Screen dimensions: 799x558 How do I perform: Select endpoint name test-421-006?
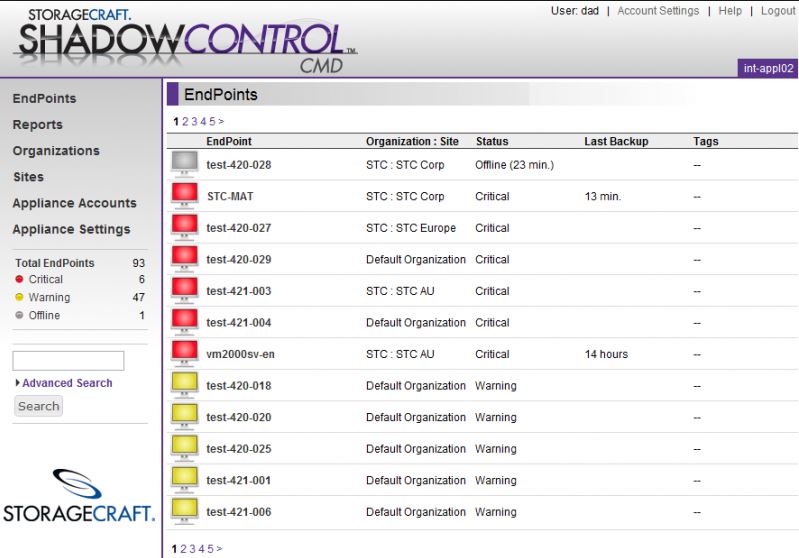coord(238,512)
